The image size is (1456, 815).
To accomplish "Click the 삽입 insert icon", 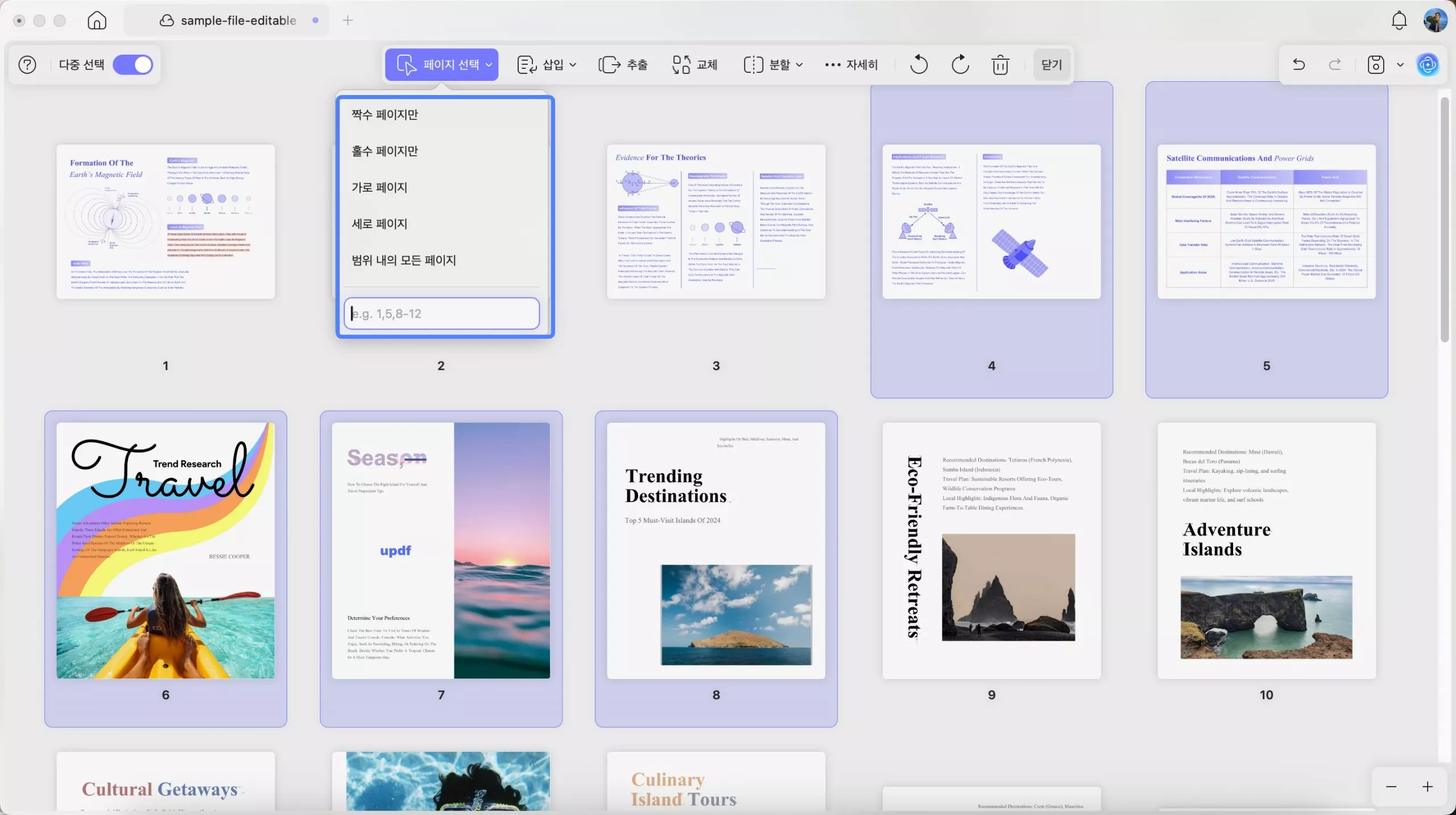I will coord(527,65).
